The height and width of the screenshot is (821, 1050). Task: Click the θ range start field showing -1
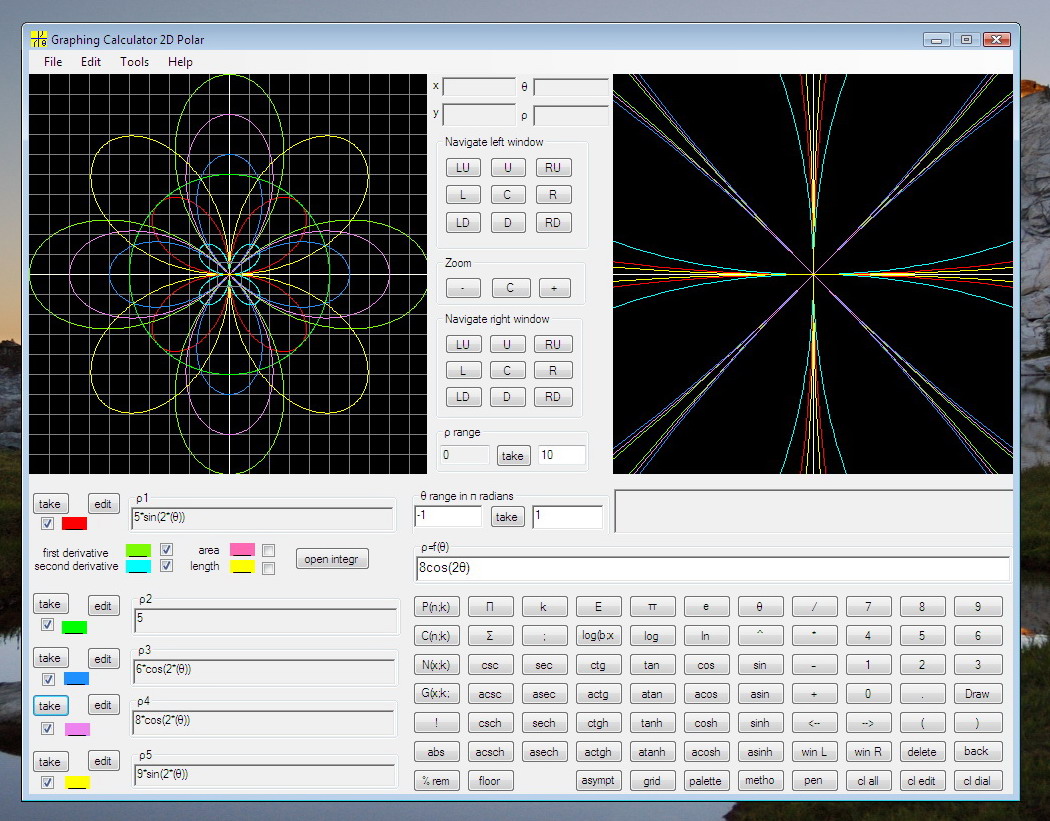[448, 516]
